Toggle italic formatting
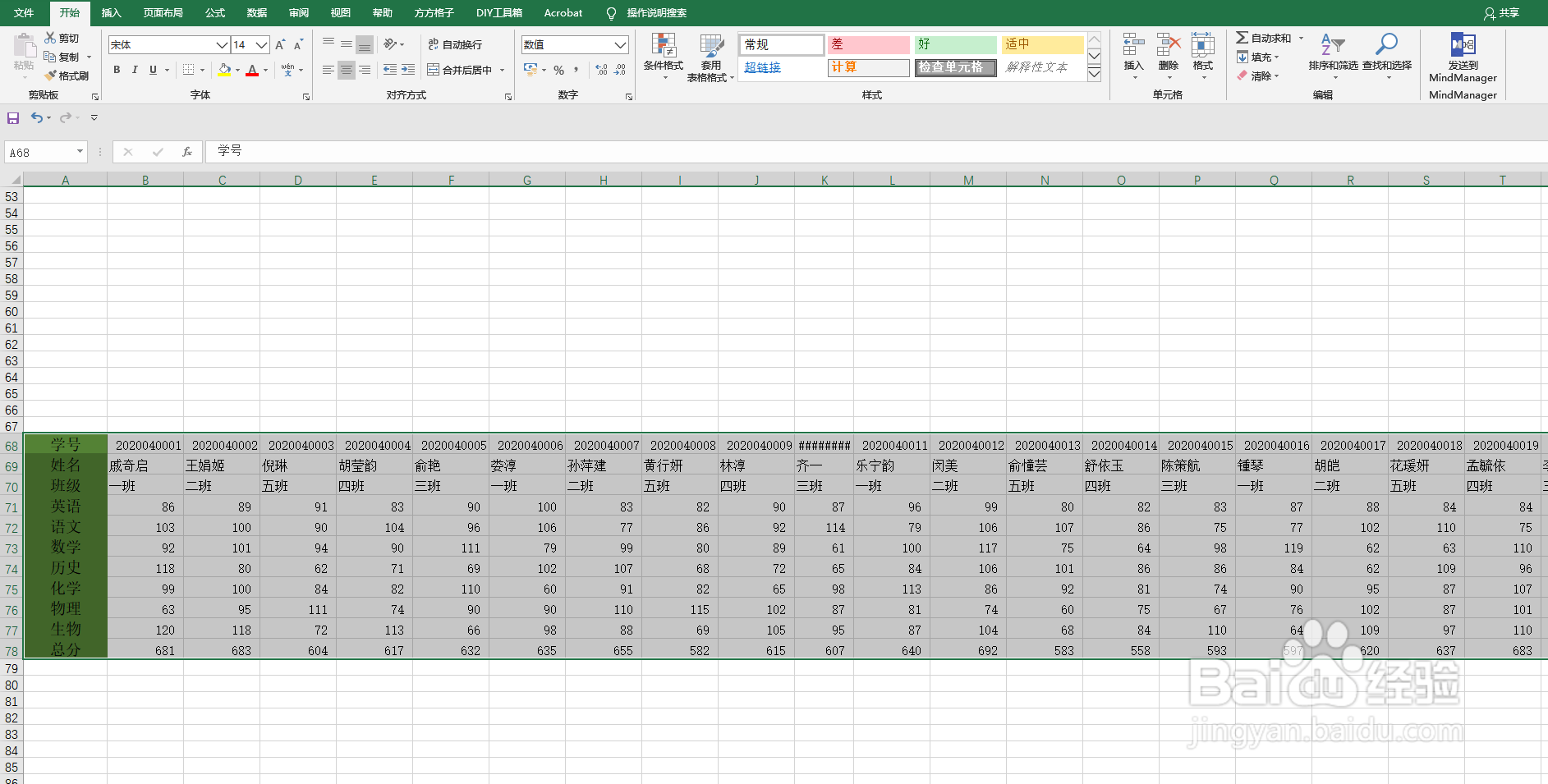This screenshot has height=784, width=1548. [135, 70]
